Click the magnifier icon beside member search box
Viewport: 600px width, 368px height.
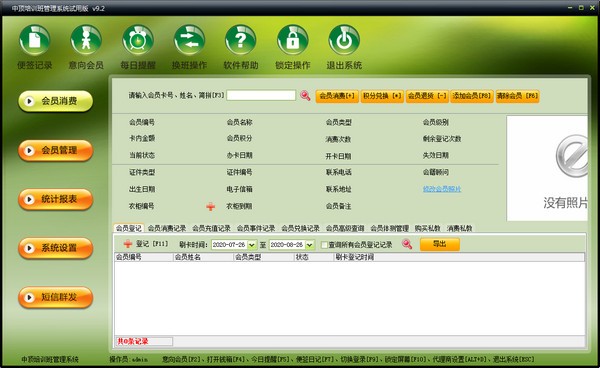point(305,95)
